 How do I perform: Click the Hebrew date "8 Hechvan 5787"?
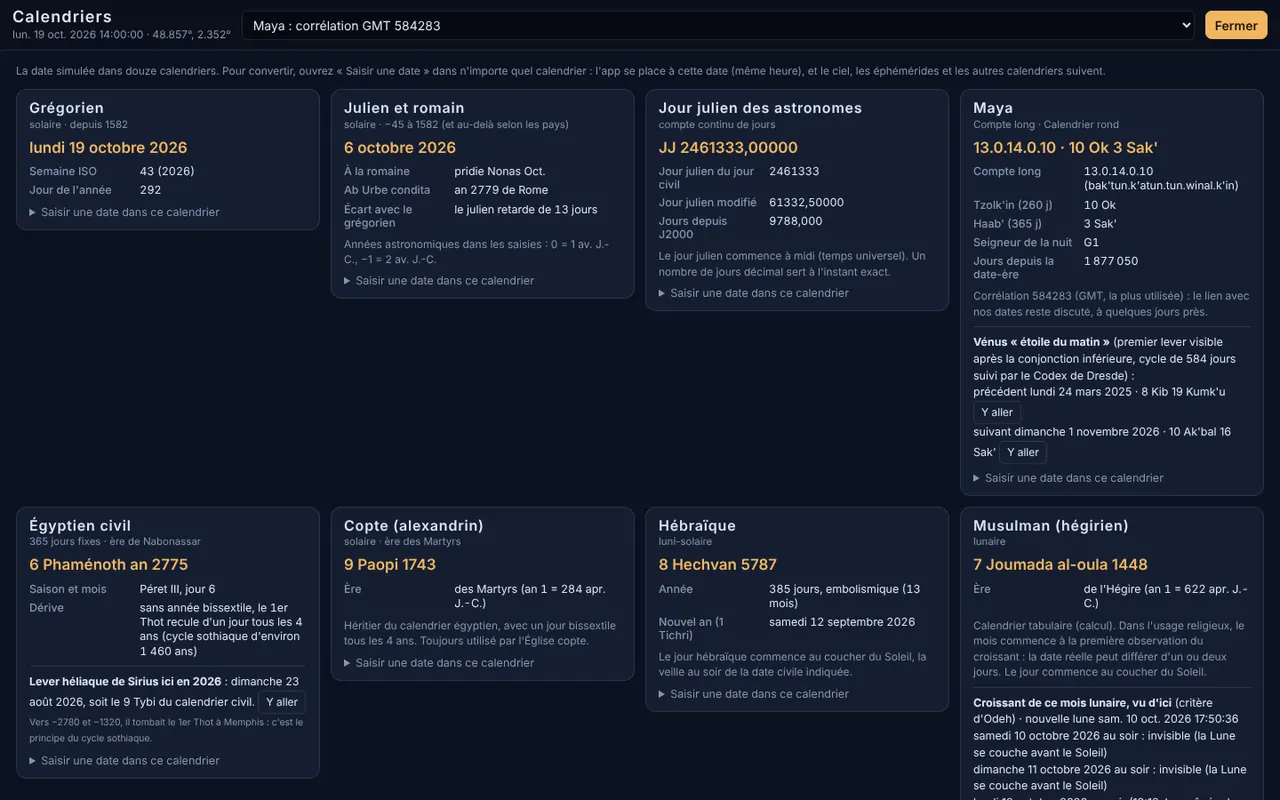pyautogui.click(x=718, y=565)
